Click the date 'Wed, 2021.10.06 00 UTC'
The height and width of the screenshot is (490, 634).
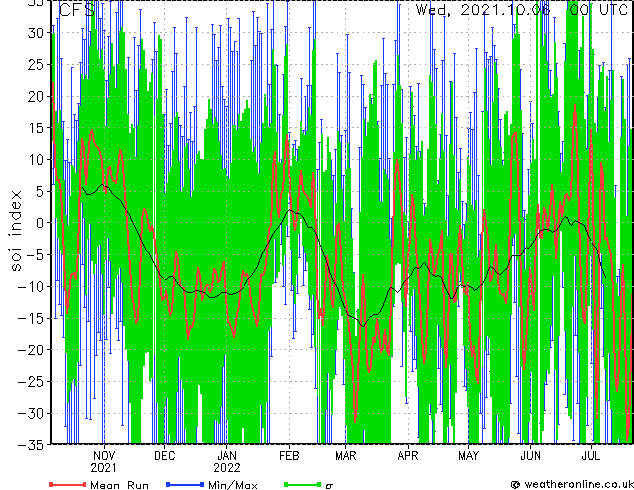[x=522, y=9]
